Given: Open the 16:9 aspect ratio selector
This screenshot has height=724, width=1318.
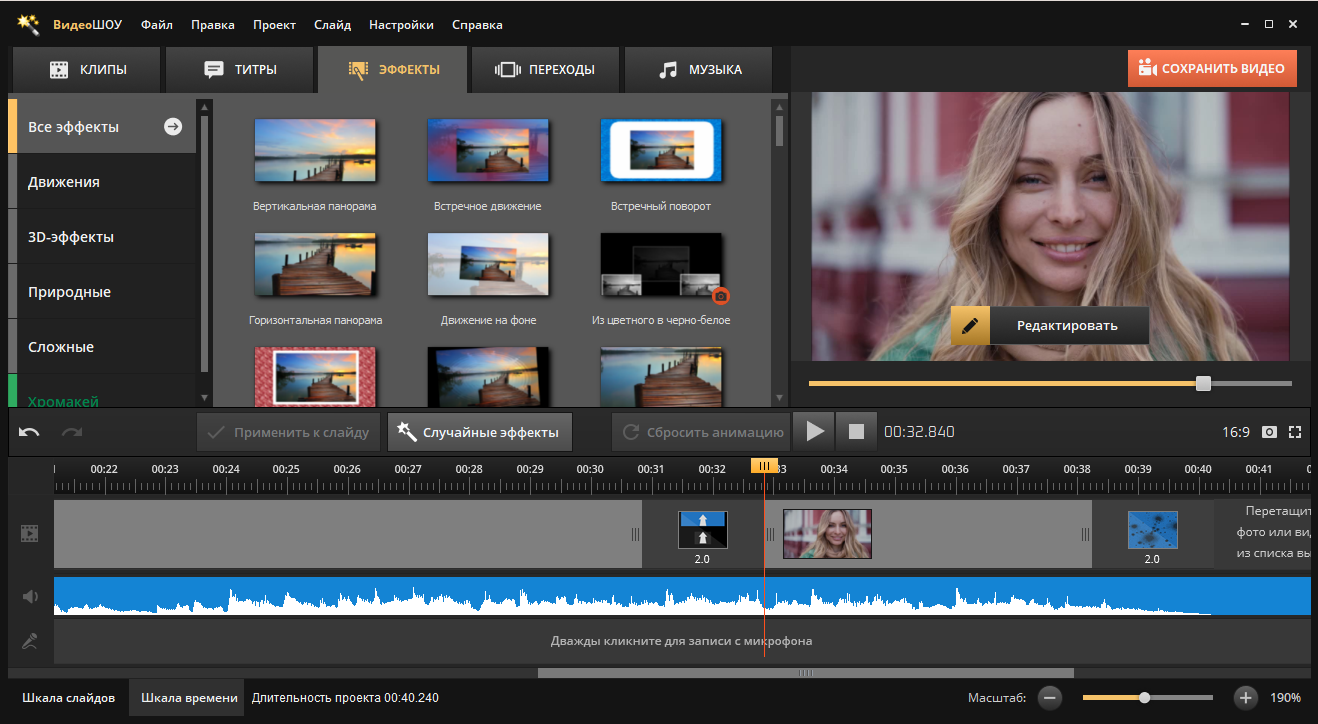Looking at the screenshot, I should tap(1235, 432).
